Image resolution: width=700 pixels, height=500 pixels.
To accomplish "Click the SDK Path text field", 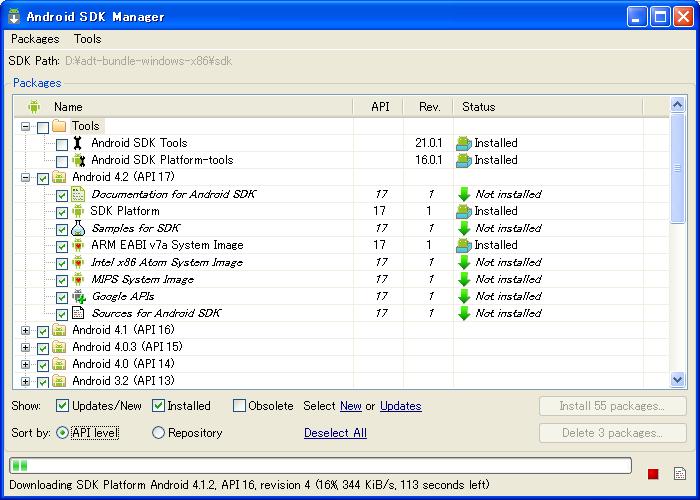I will click(x=149, y=61).
